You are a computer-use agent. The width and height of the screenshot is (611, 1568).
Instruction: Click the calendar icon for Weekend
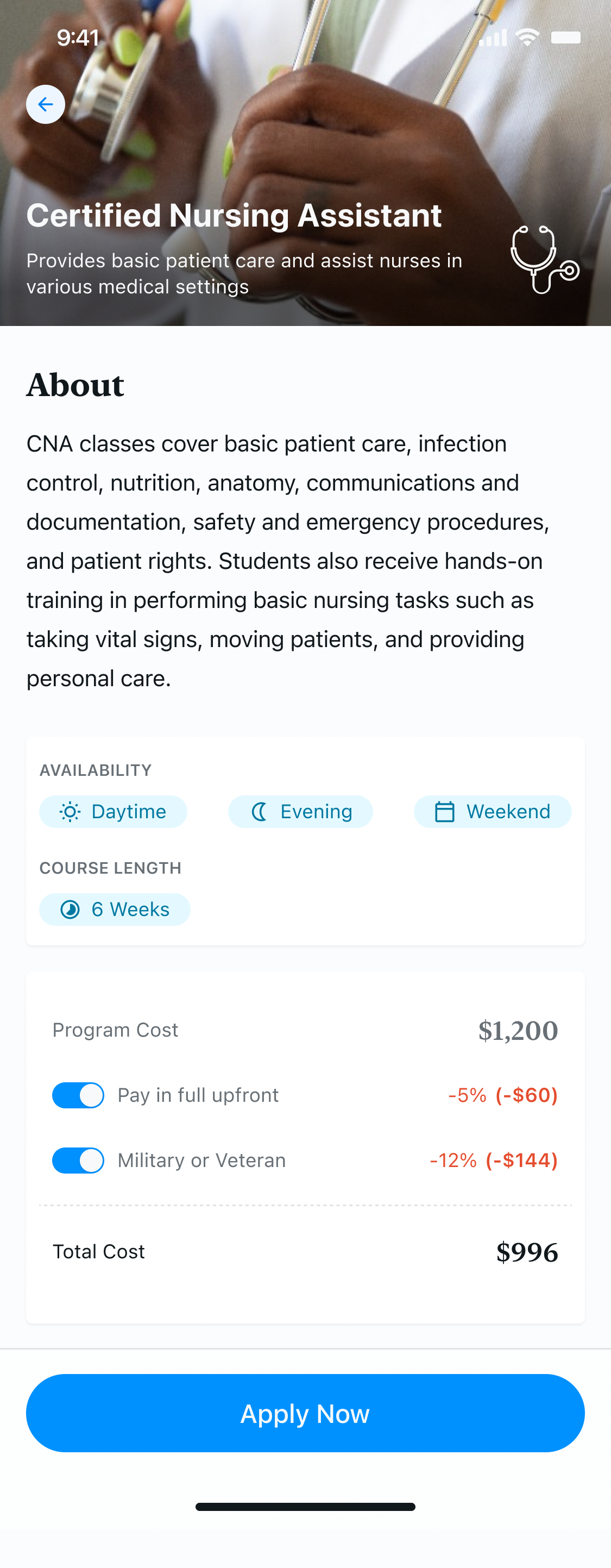point(444,811)
